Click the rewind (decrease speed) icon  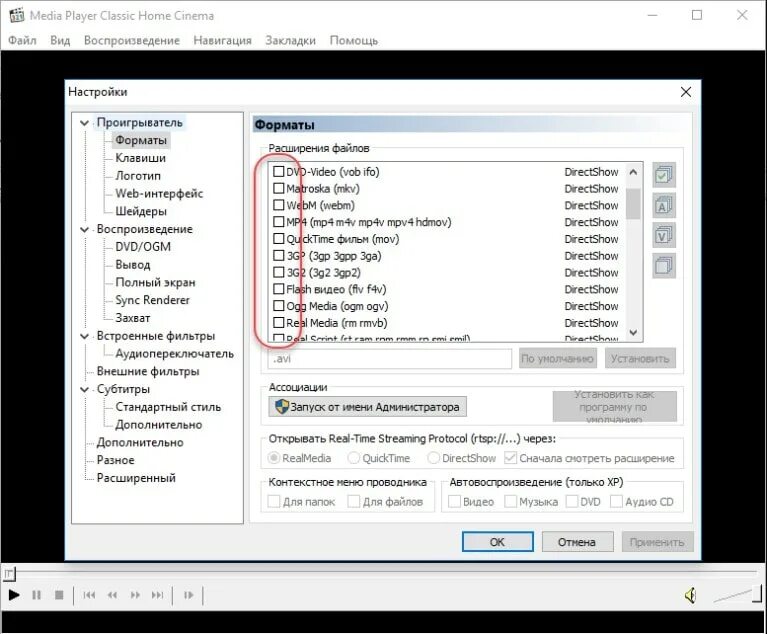(113, 595)
